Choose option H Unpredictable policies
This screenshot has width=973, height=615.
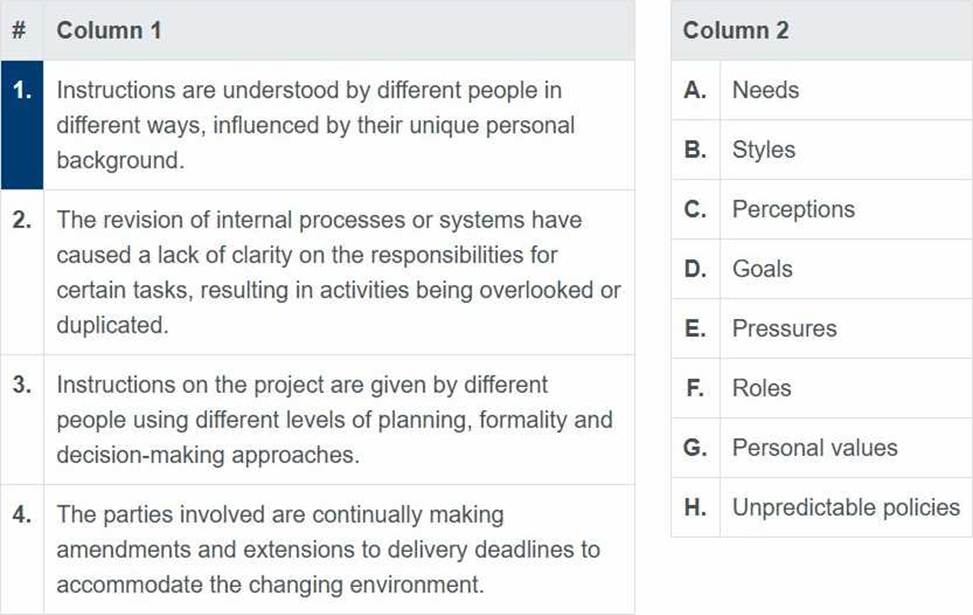tap(822, 507)
